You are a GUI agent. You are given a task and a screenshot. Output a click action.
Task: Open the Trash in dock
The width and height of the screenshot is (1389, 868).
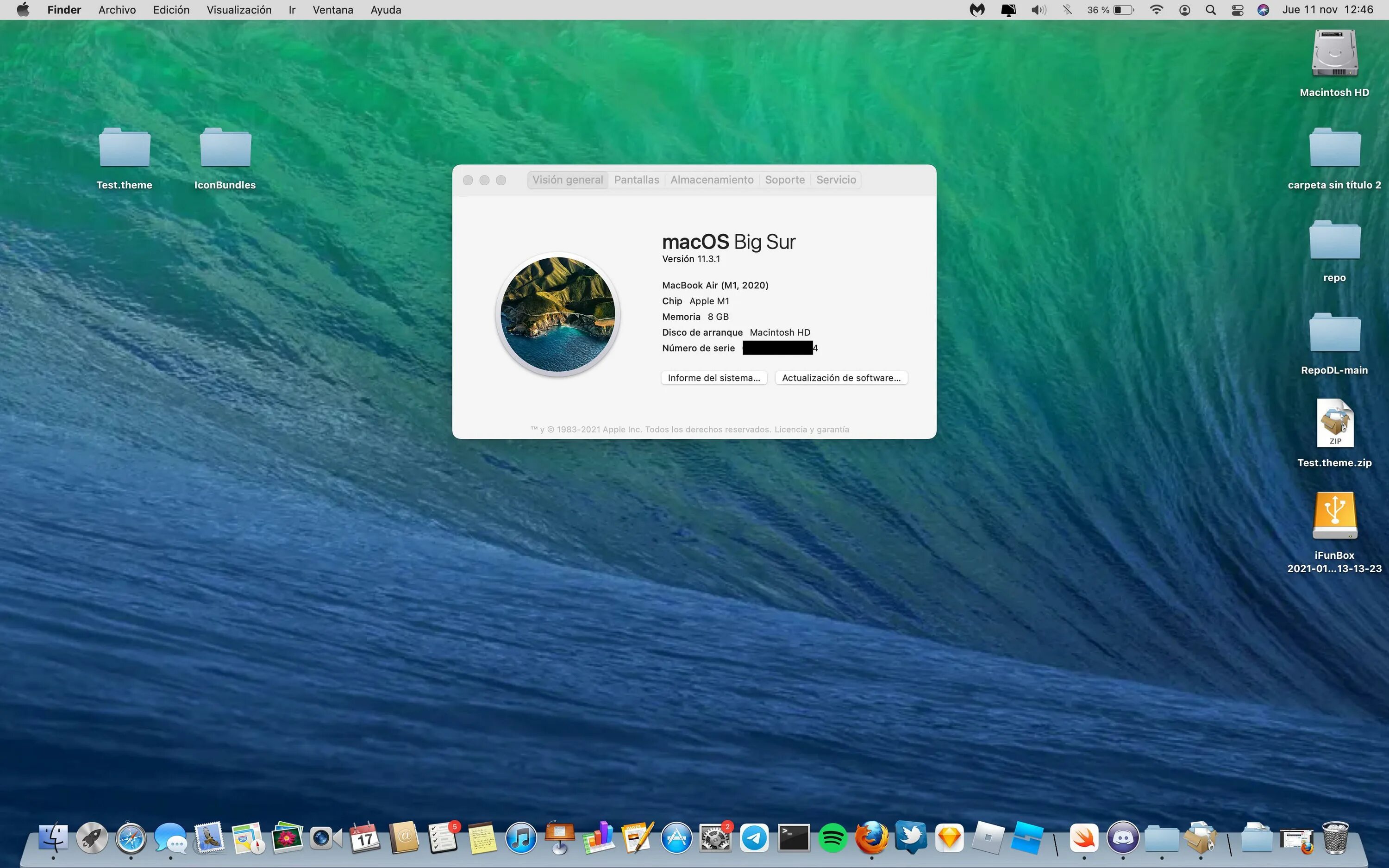click(1335, 838)
